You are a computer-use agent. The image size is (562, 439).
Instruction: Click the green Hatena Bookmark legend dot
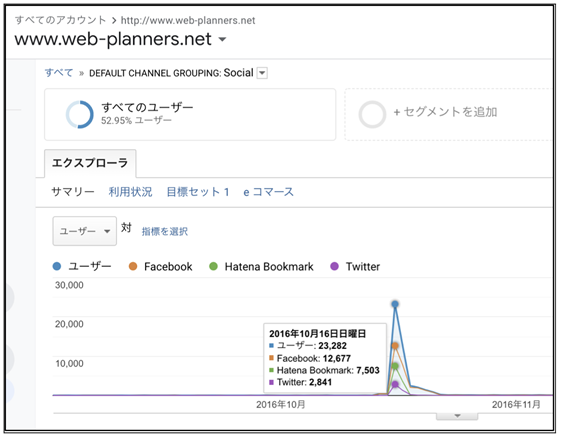point(213,266)
